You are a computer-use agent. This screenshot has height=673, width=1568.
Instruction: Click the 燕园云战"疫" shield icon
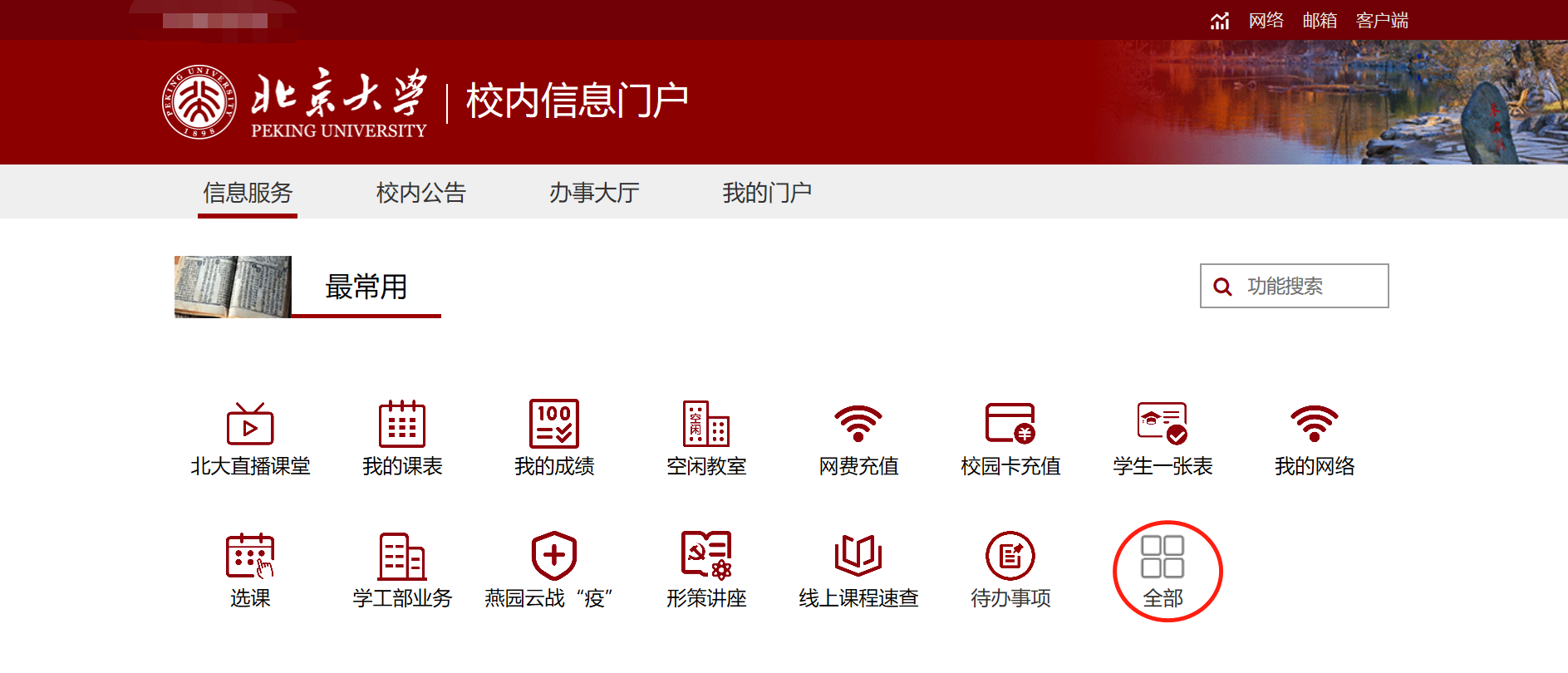coord(554,557)
